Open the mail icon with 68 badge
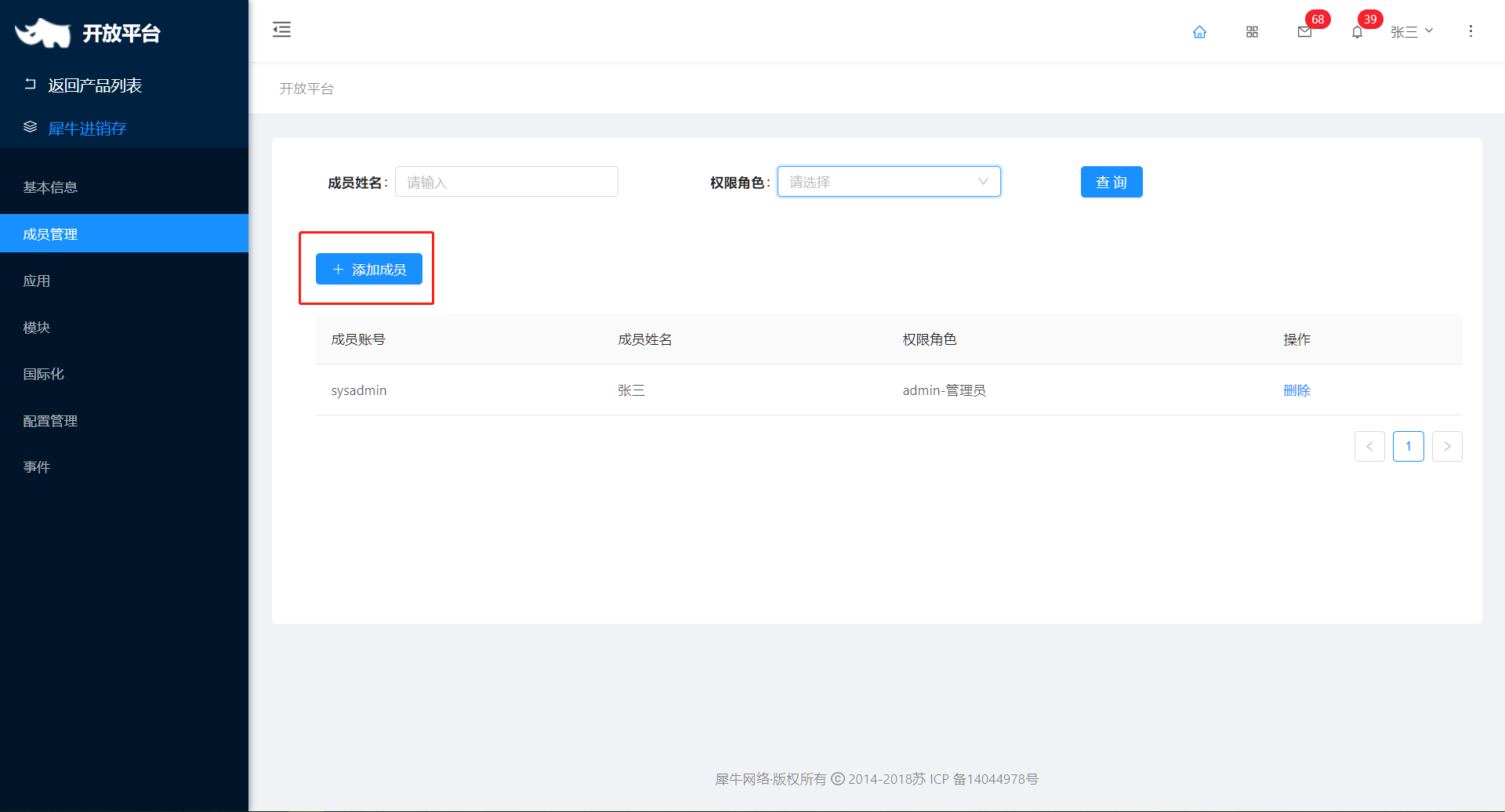Screen dimensions: 1505x812 click(1304, 31)
